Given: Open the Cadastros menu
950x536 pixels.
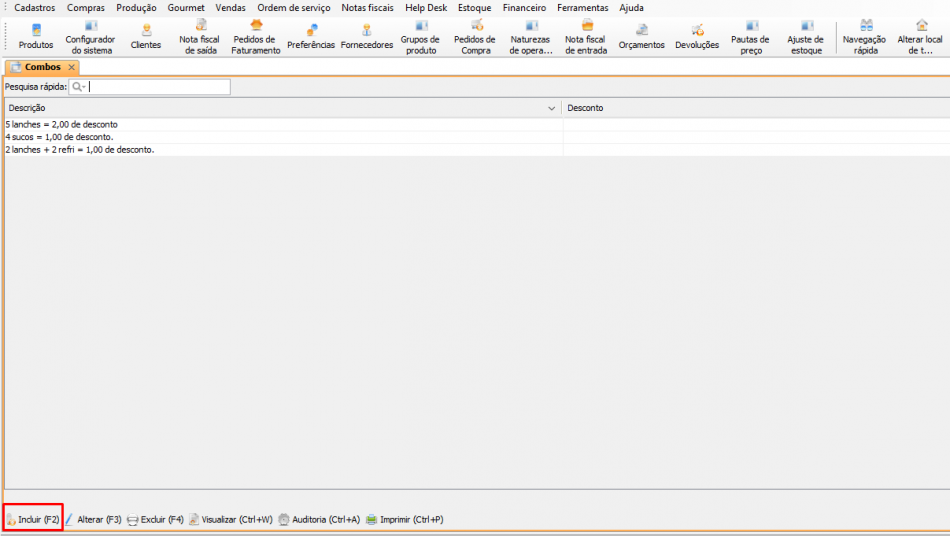Looking at the screenshot, I should tap(35, 7).
